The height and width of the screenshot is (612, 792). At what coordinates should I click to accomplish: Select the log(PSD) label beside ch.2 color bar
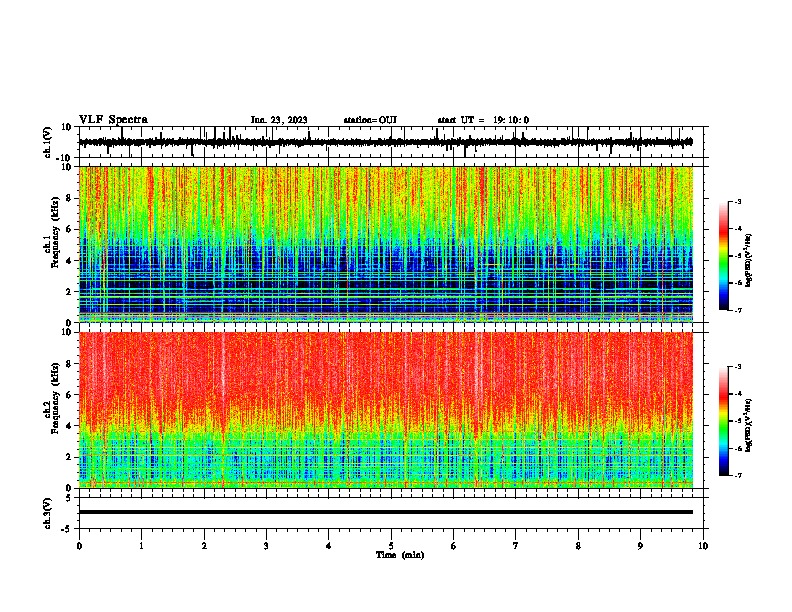(749, 425)
